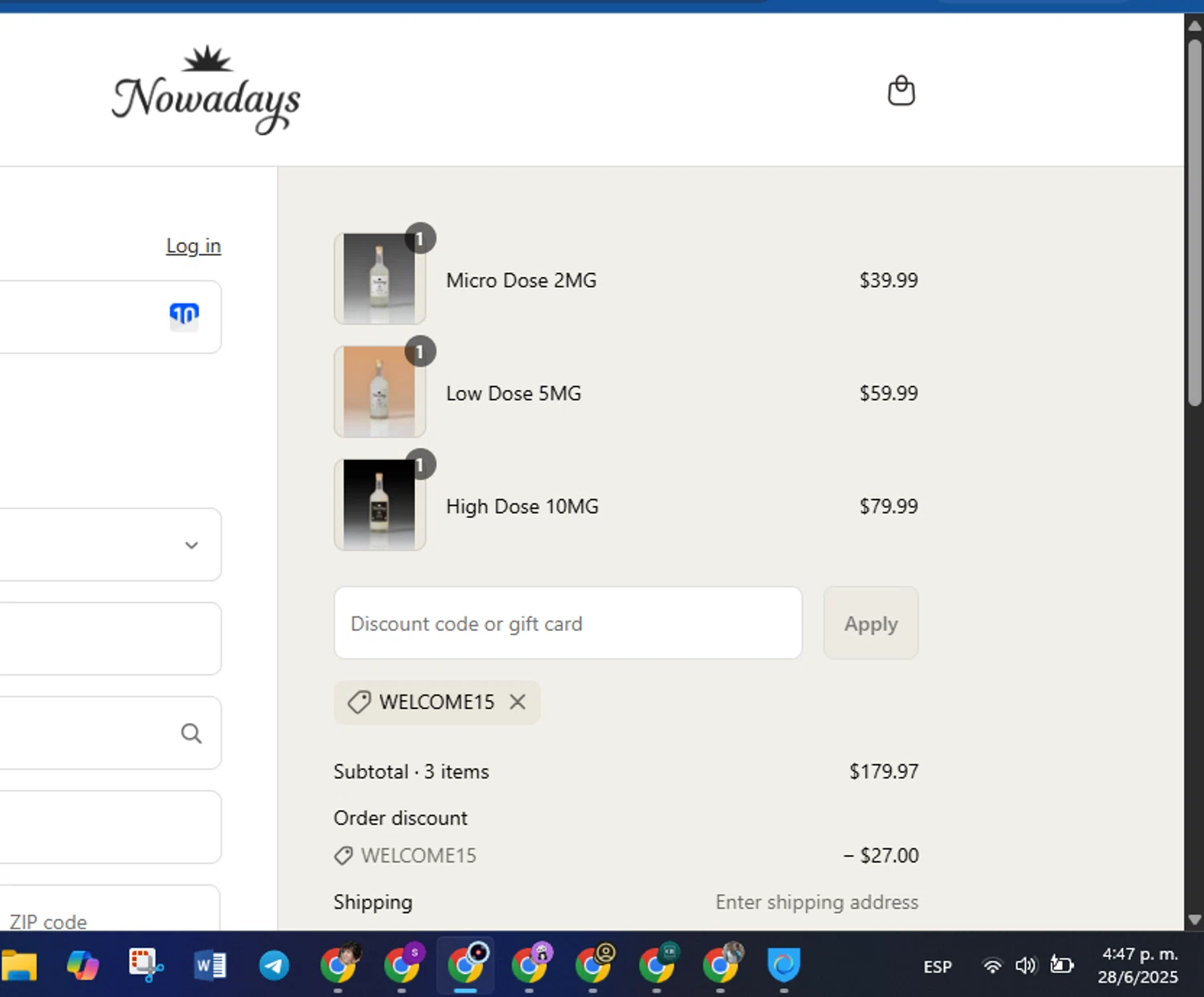Open clock and calendar showing 4:47 p. m.
Image resolution: width=1204 pixels, height=997 pixels.
pyautogui.click(x=1138, y=965)
